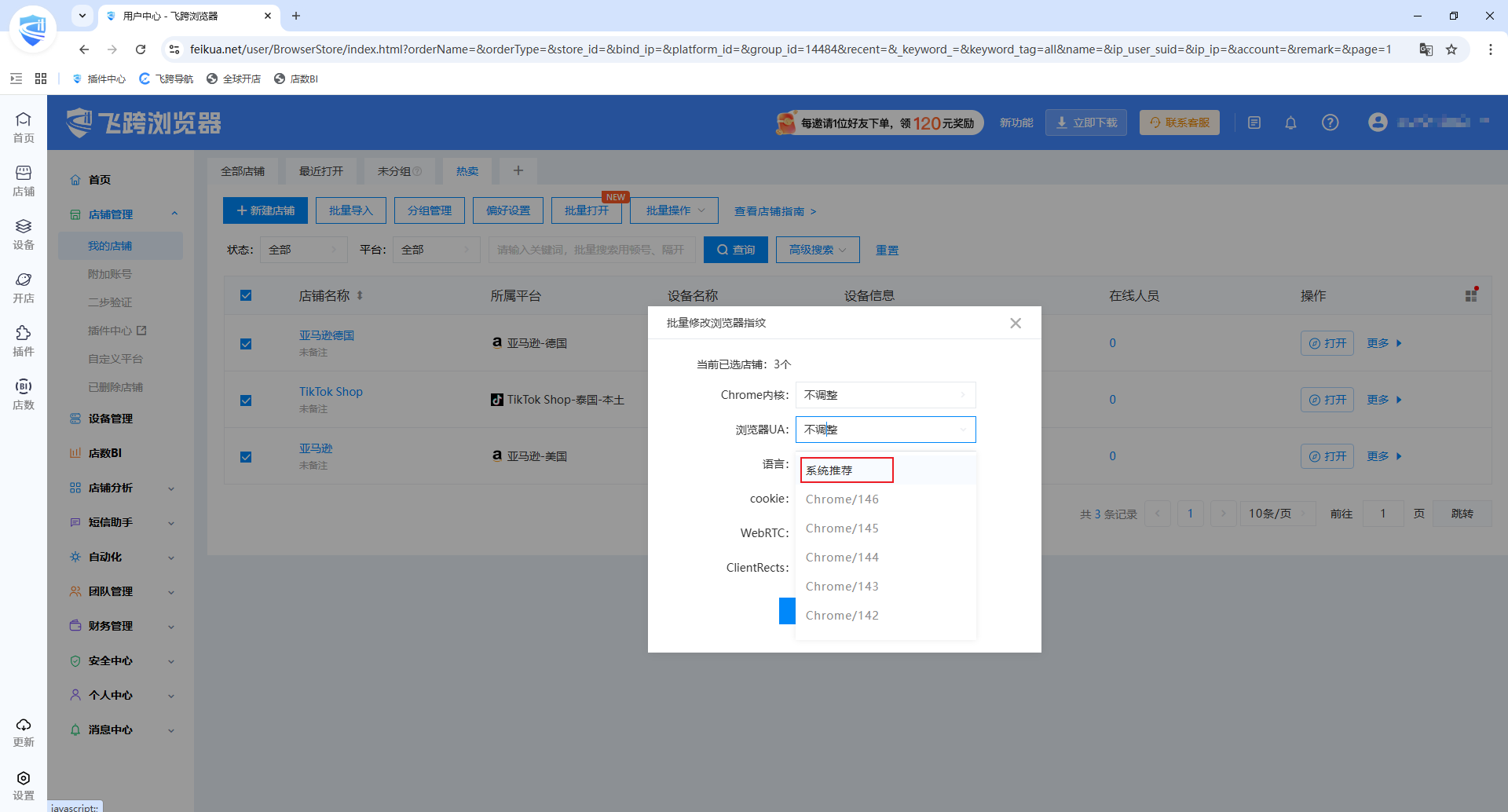Click the 新建店铺 button
Image resolution: width=1508 pixels, height=812 pixels.
coord(265,210)
